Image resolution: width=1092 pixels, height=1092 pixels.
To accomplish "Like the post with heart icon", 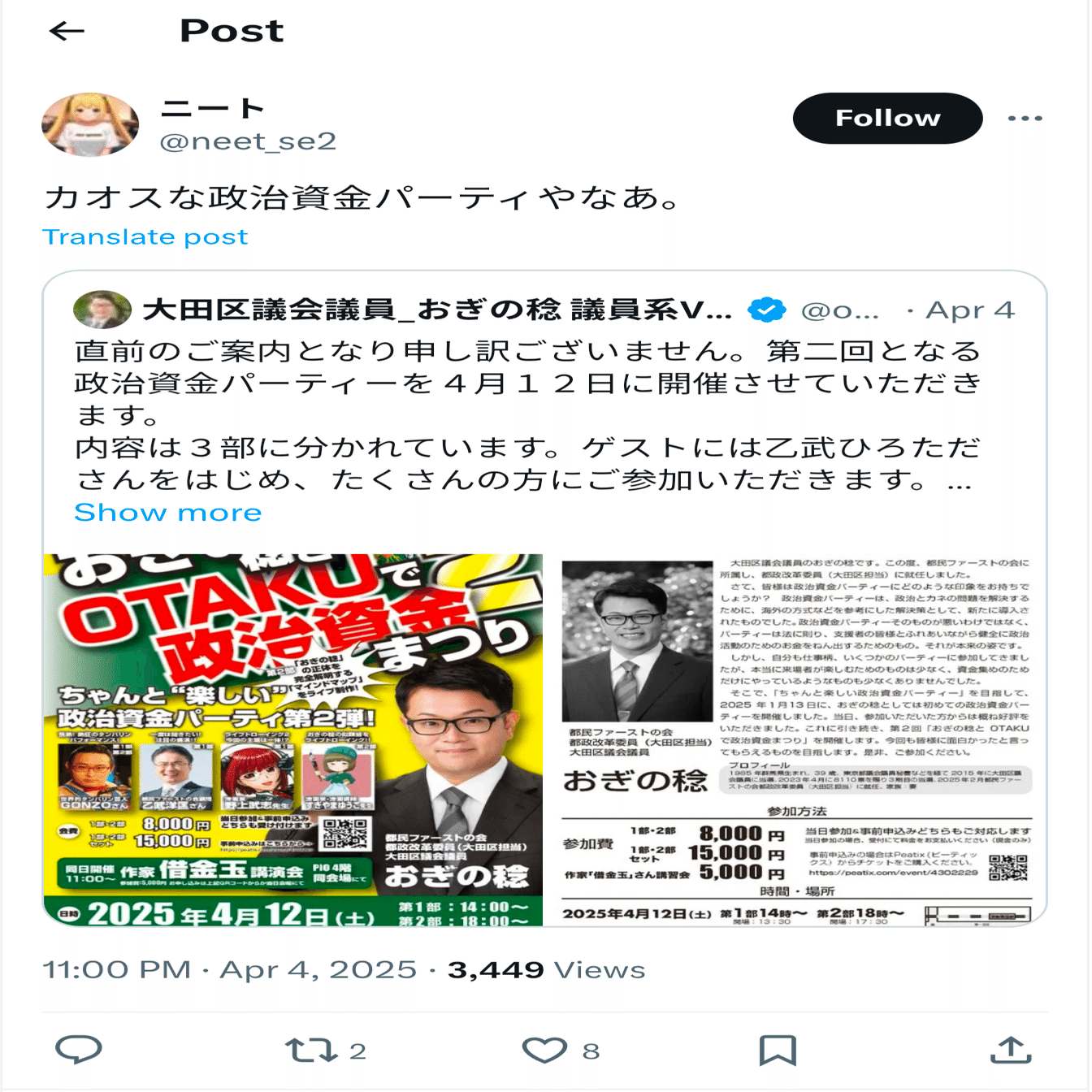I will (x=544, y=1051).
